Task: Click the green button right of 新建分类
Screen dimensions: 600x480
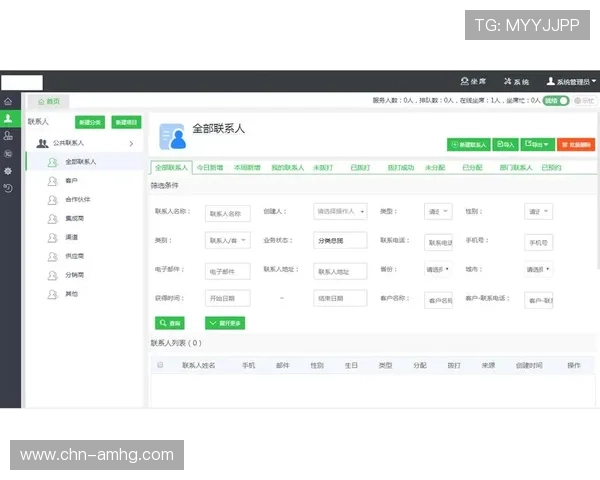Action: (126, 122)
